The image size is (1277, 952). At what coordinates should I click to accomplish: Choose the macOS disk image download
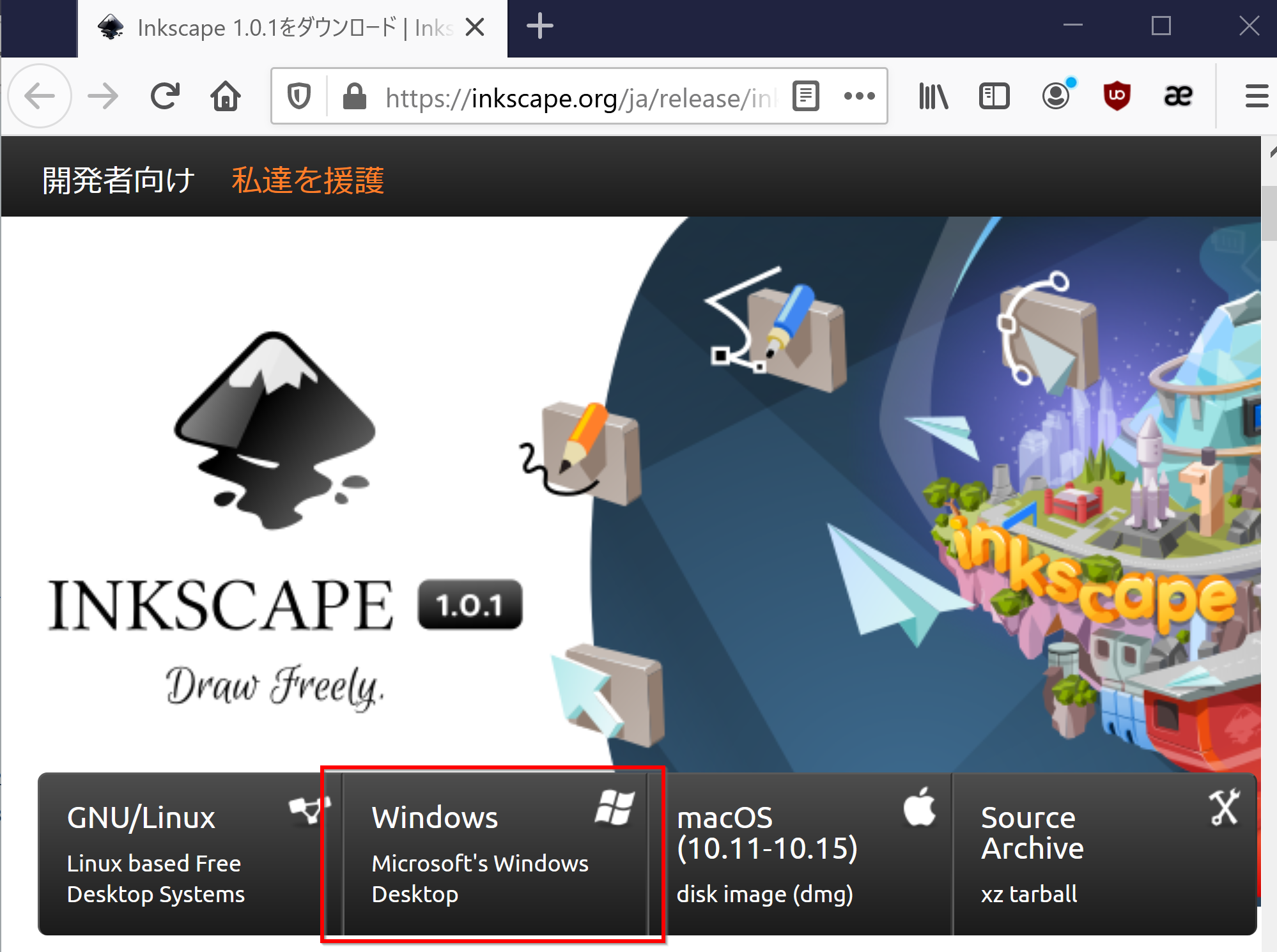tap(800, 854)
